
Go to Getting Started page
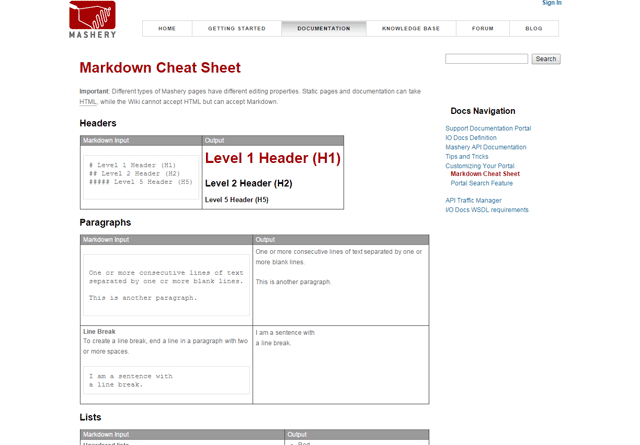tap(237, 29)
